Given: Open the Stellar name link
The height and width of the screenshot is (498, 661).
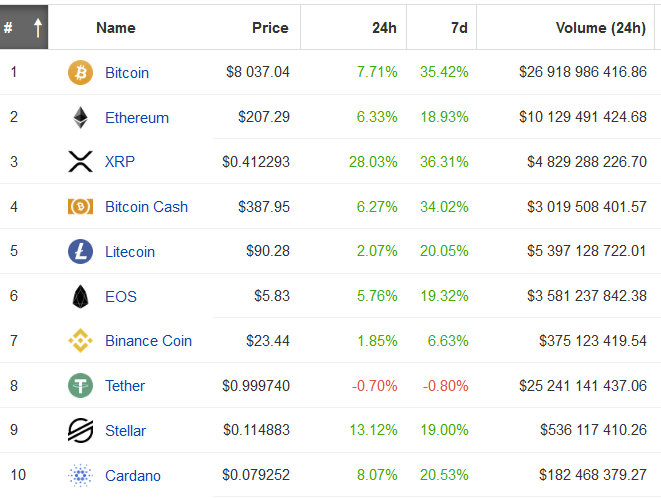Looking at the screenshot, I should click(x=125, y=431).
